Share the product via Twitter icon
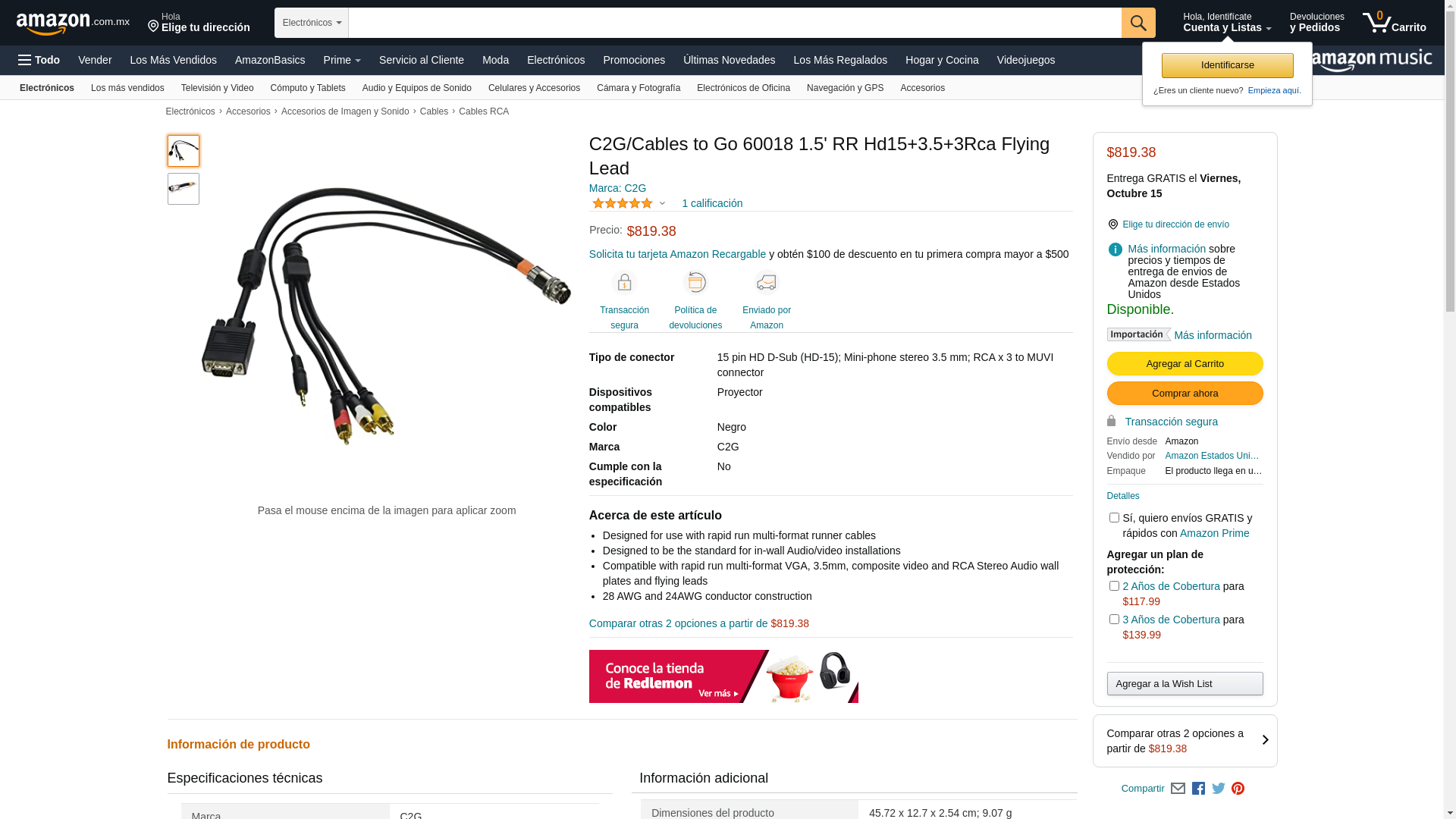 [1219, 789]
